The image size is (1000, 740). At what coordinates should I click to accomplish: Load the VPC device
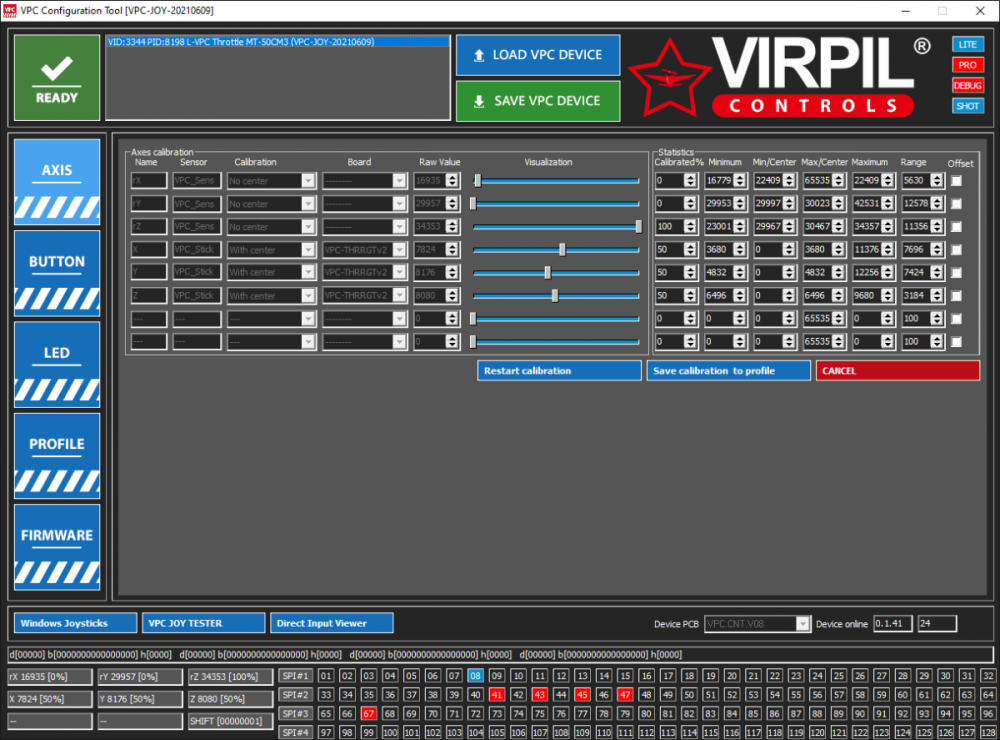538,55
